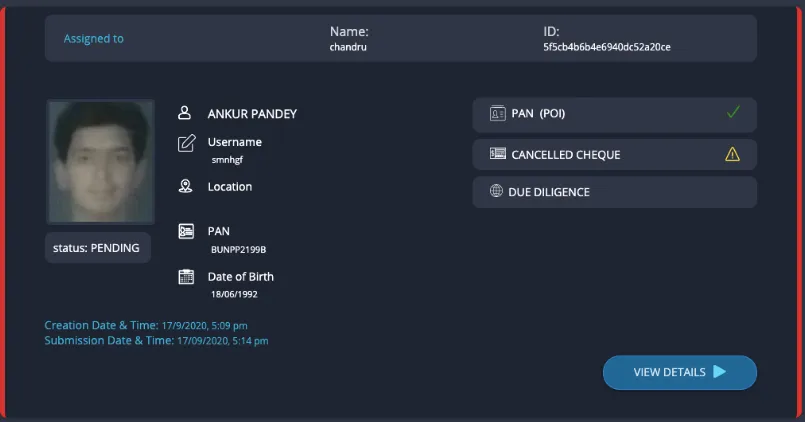
Task: Click the ID card icon in PAN (POI) row
Action: pos(497,113)
